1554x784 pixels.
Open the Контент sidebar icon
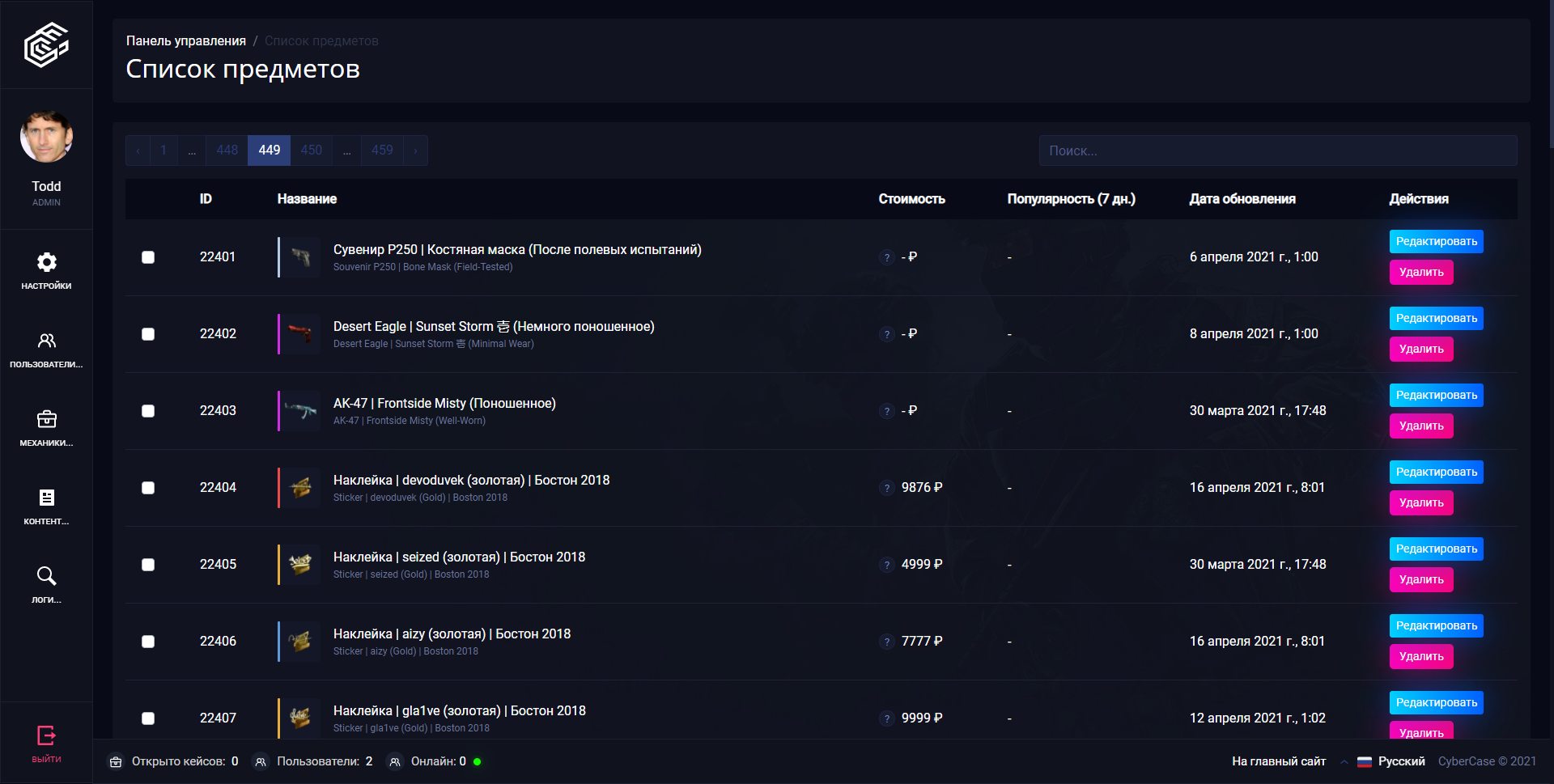tap(46, 498)
